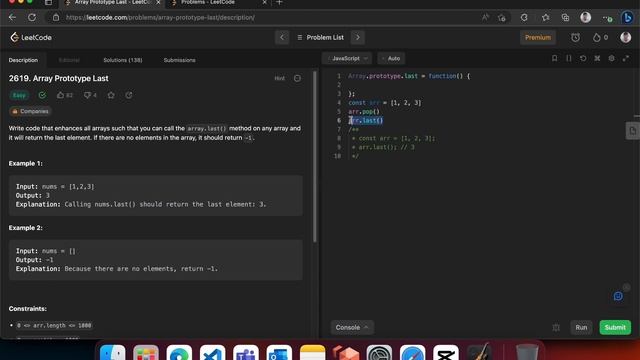Click the solved check mark icon
The height and width of the screenshot is (360, 640).
42,95
